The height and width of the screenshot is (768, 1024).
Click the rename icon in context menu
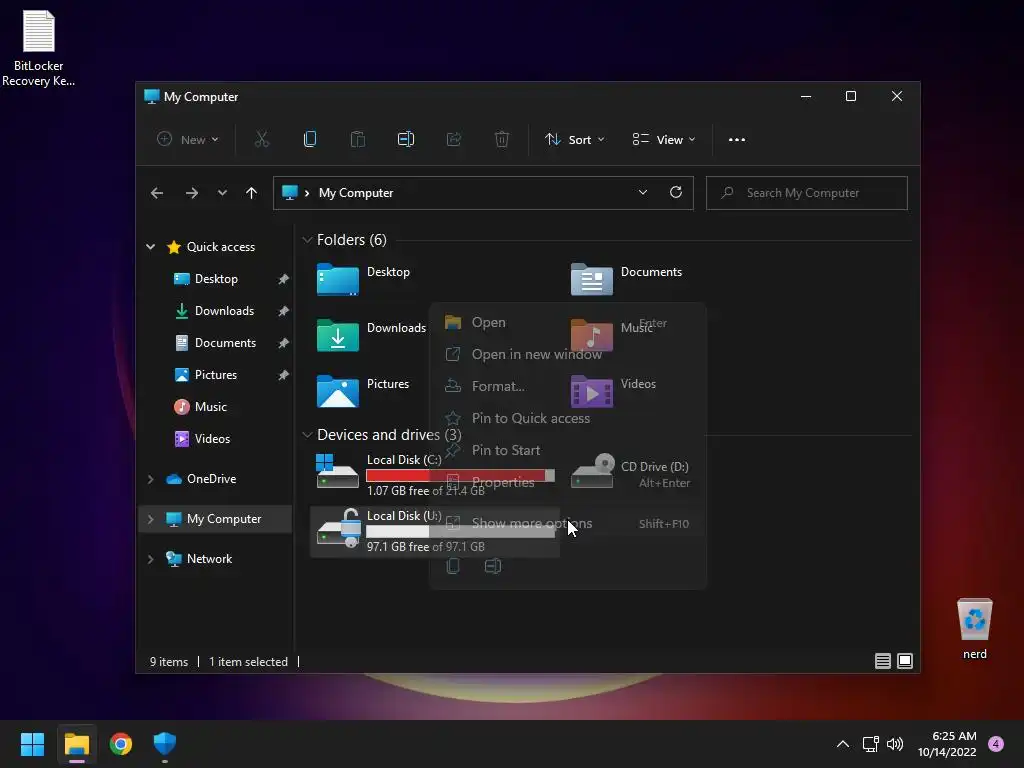click(493, 566)
